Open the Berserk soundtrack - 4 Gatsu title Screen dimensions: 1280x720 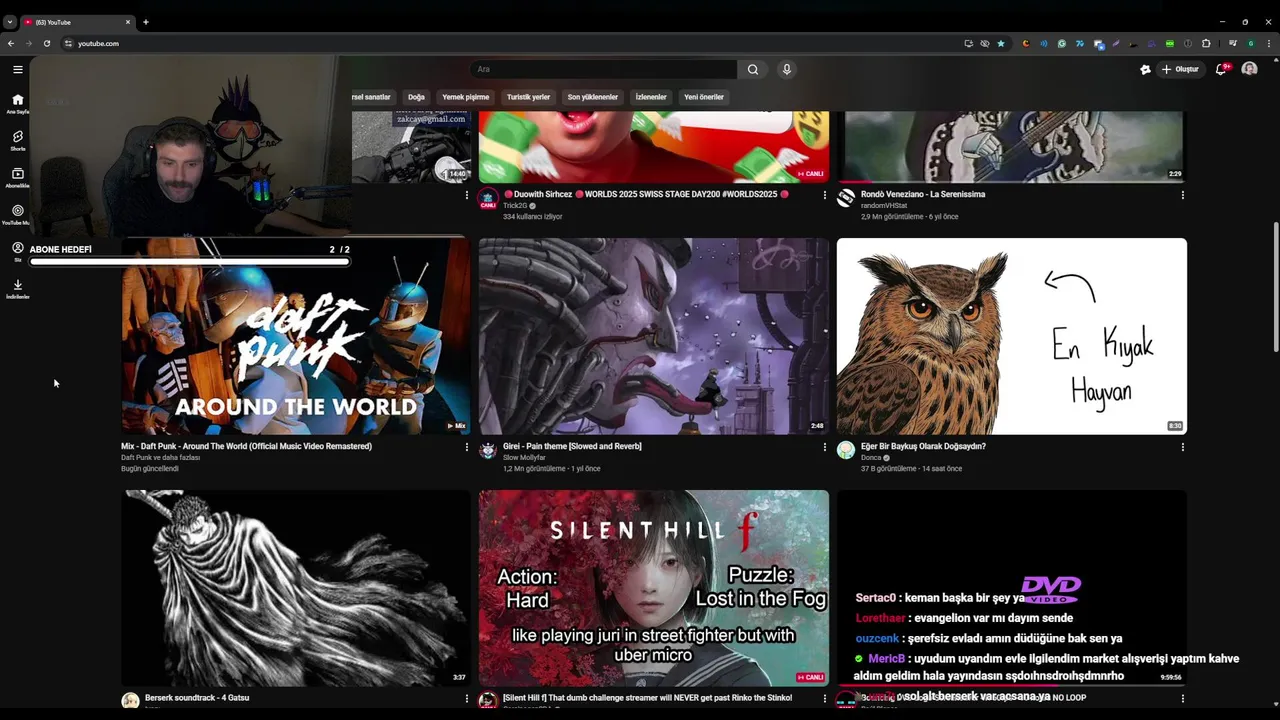click(x=197, y=697)
